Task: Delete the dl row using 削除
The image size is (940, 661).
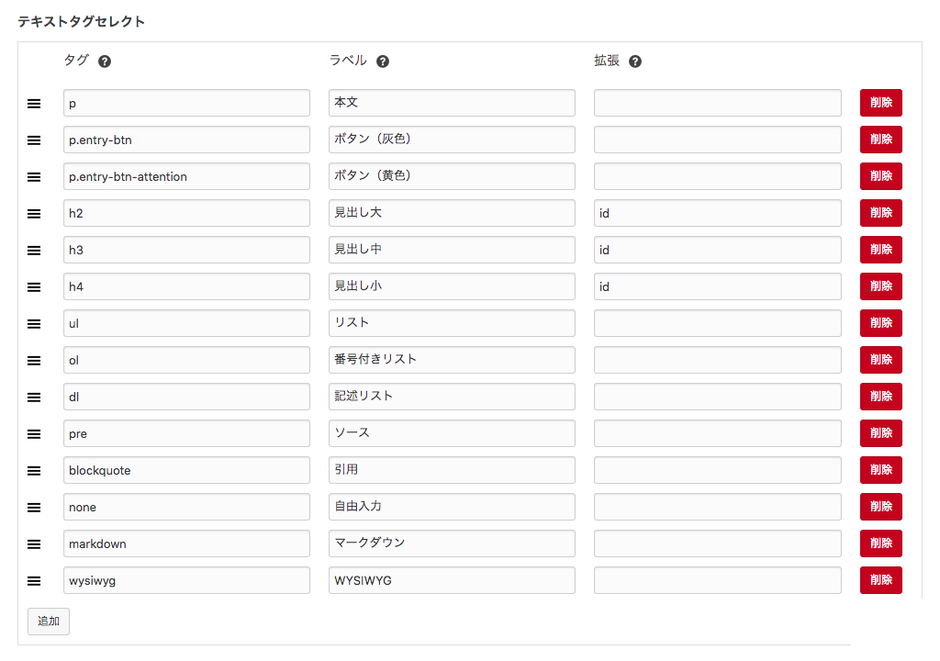Action: coord(880,396)
